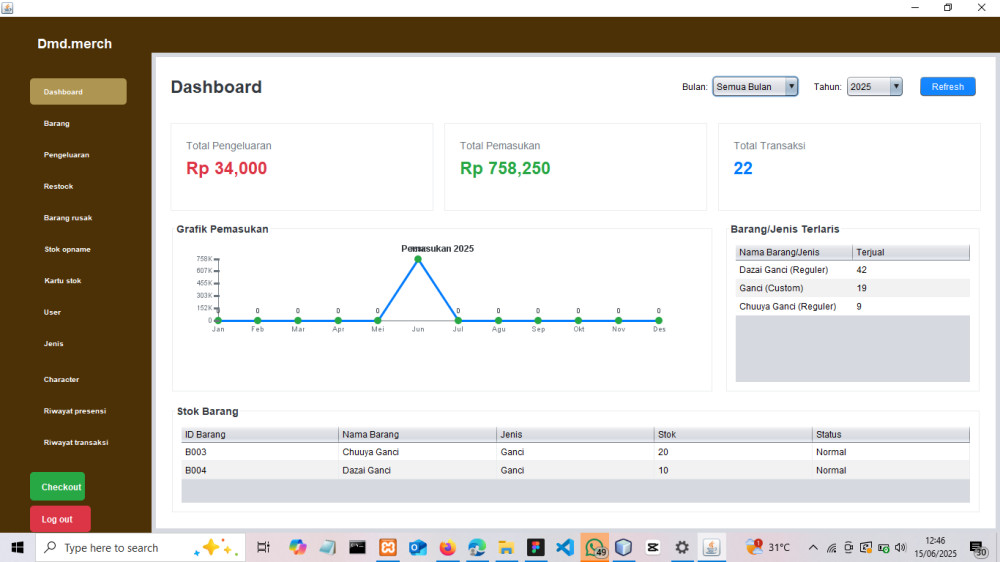Open the Stok opname page
Viewport: 1000px width, 562px height.
[x=67, y=249]
